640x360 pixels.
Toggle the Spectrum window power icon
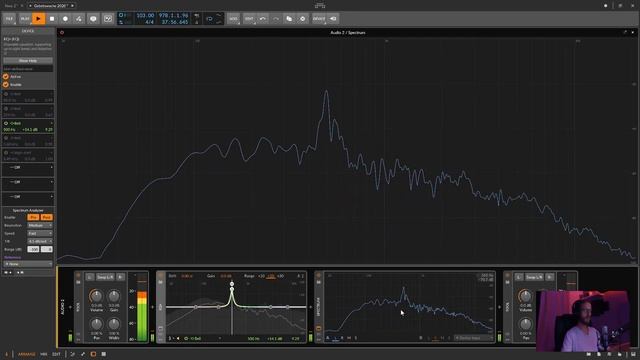click(x=62, y=32)
